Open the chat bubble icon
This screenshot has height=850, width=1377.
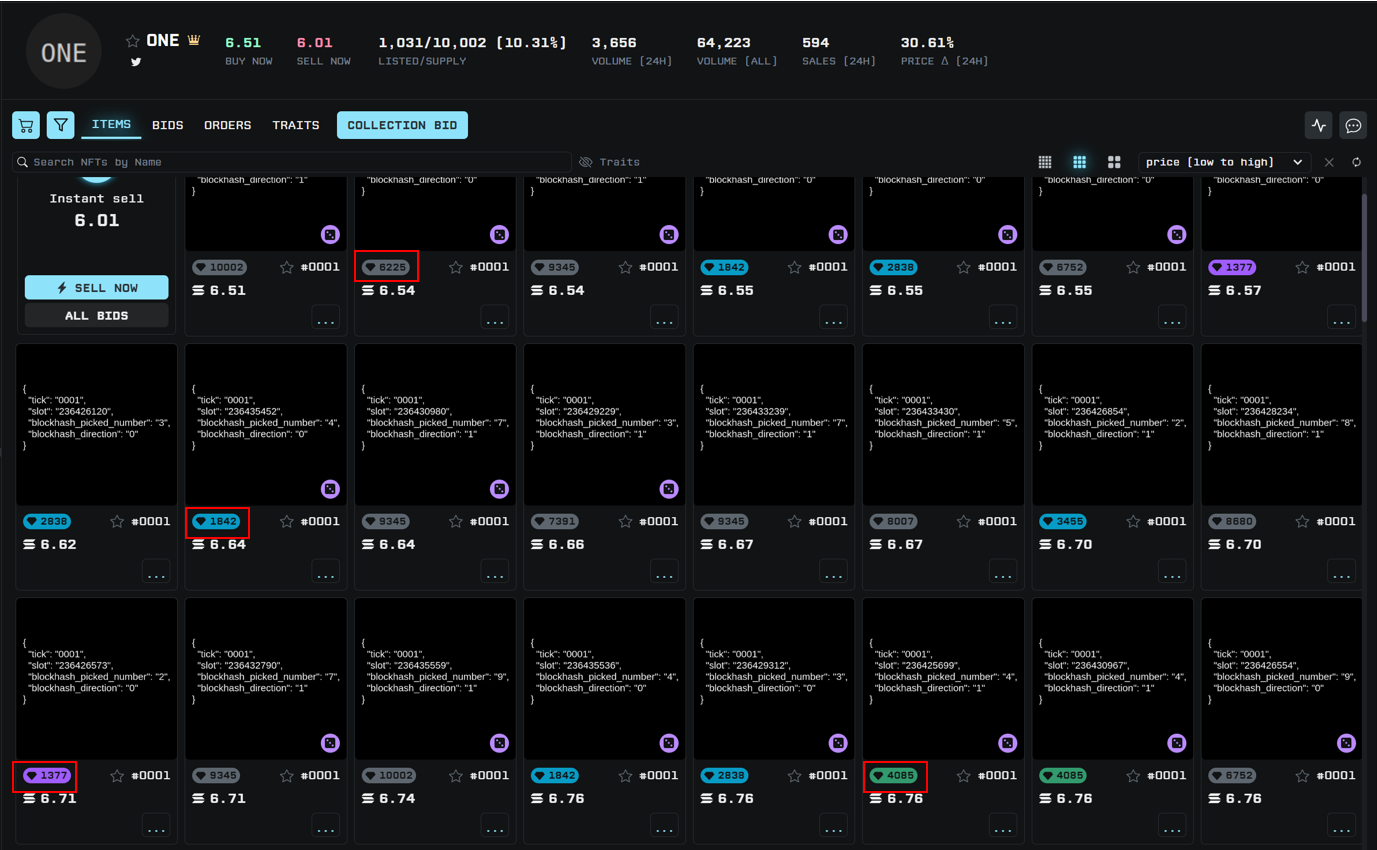tap(1353, 125)
